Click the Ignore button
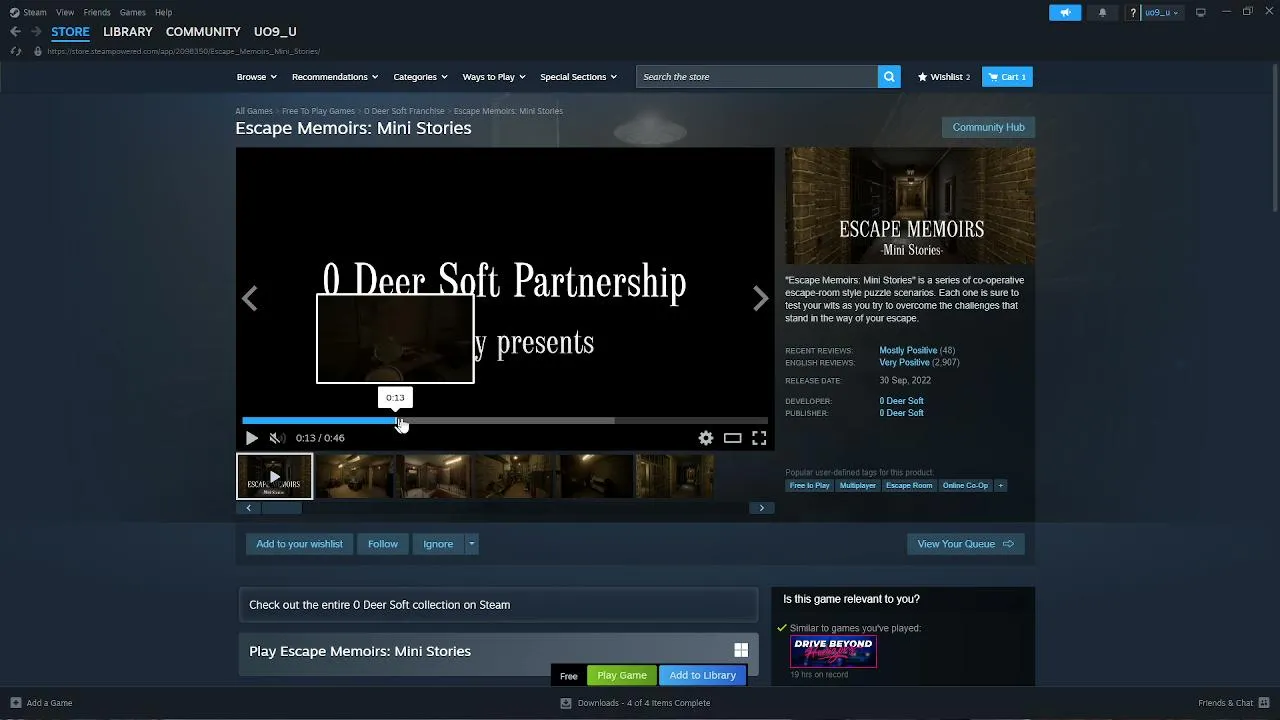The image size is (1280, 720). [438, 544]
